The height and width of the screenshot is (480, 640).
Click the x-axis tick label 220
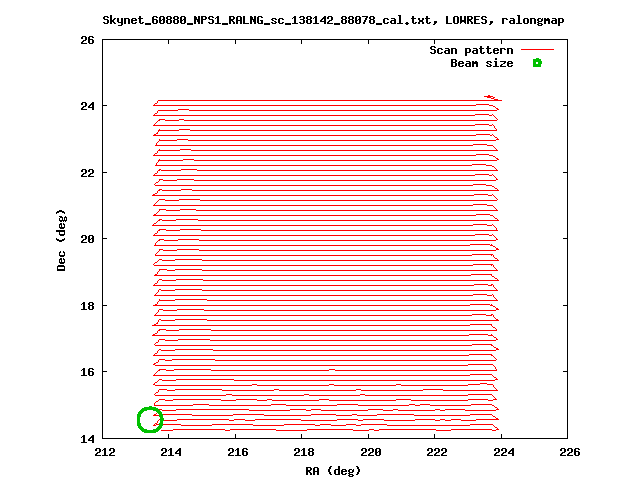(x=371, y=452)
